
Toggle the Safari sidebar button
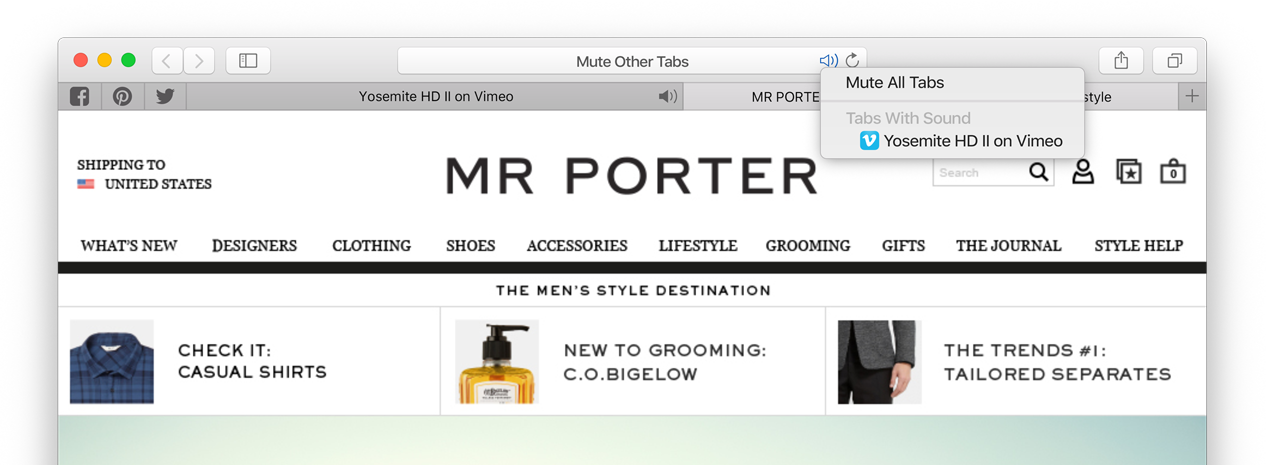point(248,61)
